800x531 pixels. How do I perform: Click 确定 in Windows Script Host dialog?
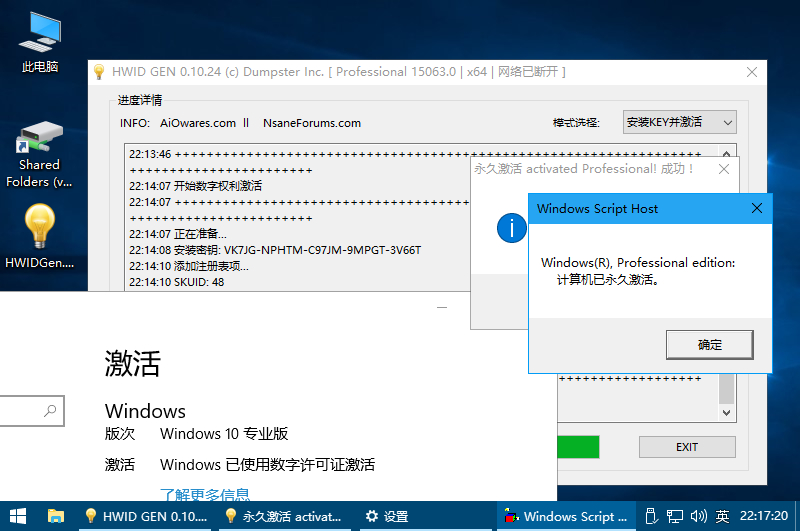(x=710, y=345)
